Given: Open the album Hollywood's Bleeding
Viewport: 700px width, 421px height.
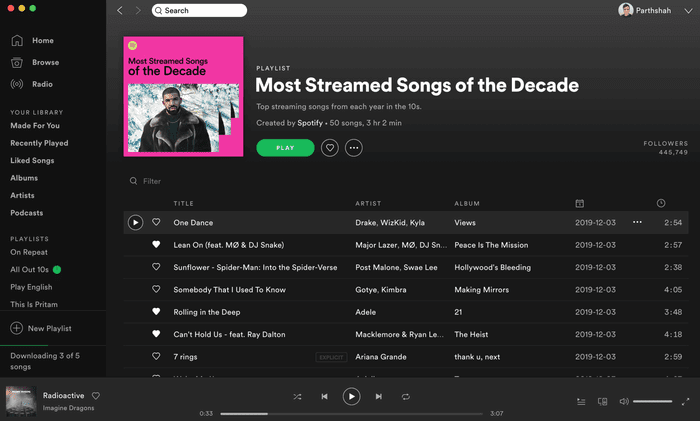Looking at the screenshot, I should (492, 267).
